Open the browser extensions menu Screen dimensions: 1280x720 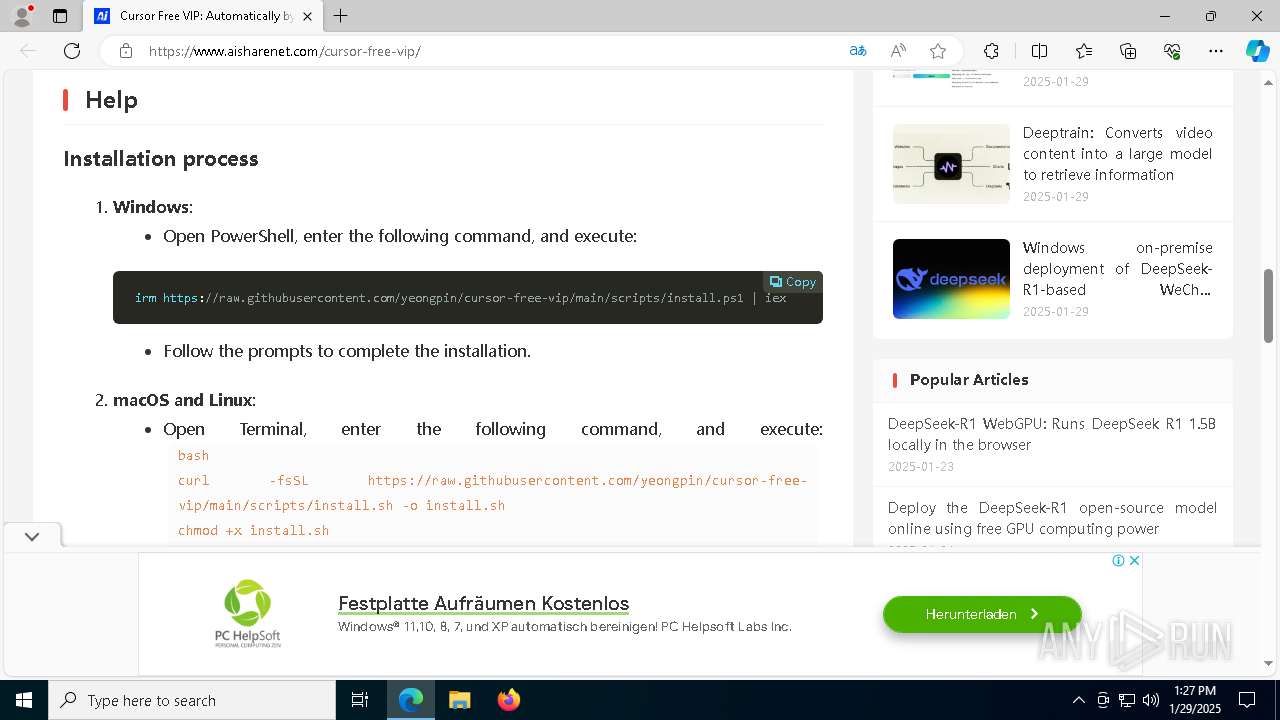(x=991, y=51)
